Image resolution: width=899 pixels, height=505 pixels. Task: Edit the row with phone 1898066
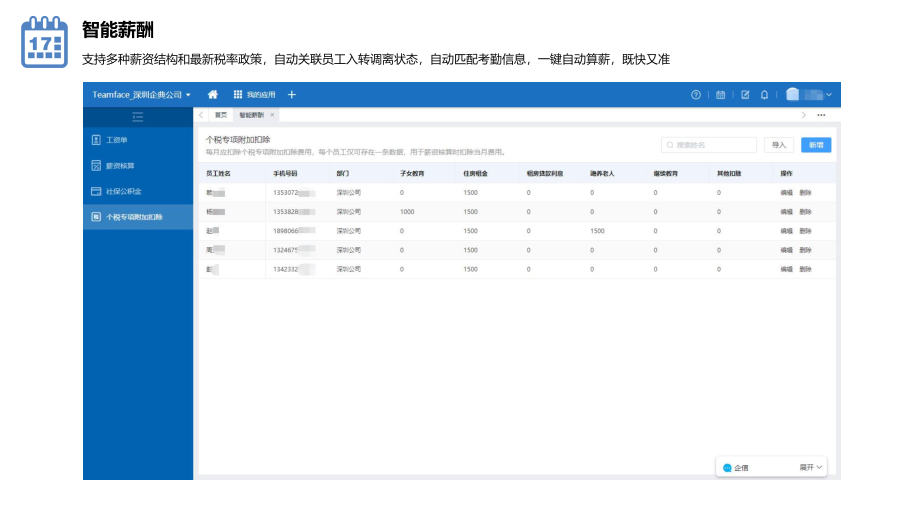tap(787, 231)
